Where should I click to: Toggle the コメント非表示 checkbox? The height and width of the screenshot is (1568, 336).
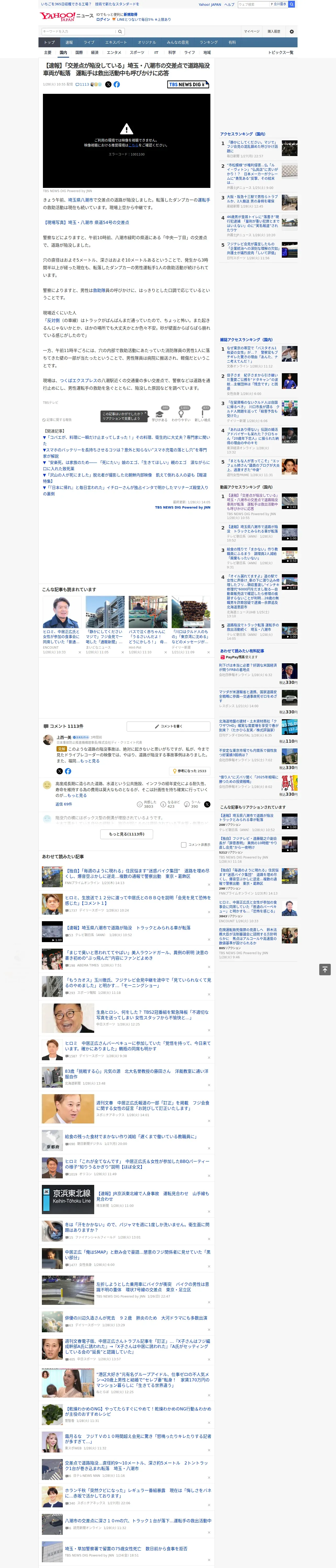[x=183, y=844]
